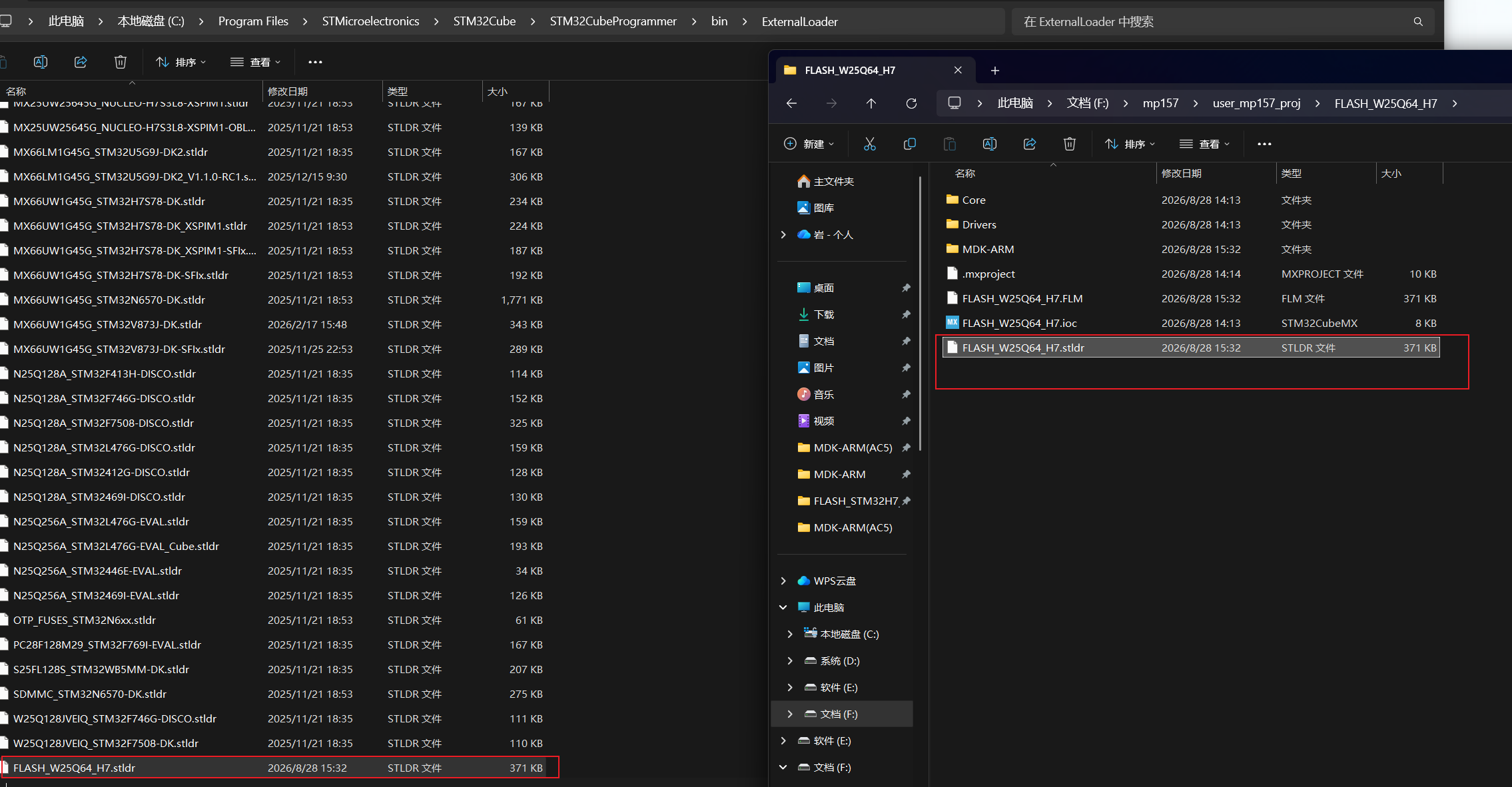The image size is (1512, 787).
Task: Close the FLASH_W25Q64_H7 tab
Action: click(x=958, y=70)
